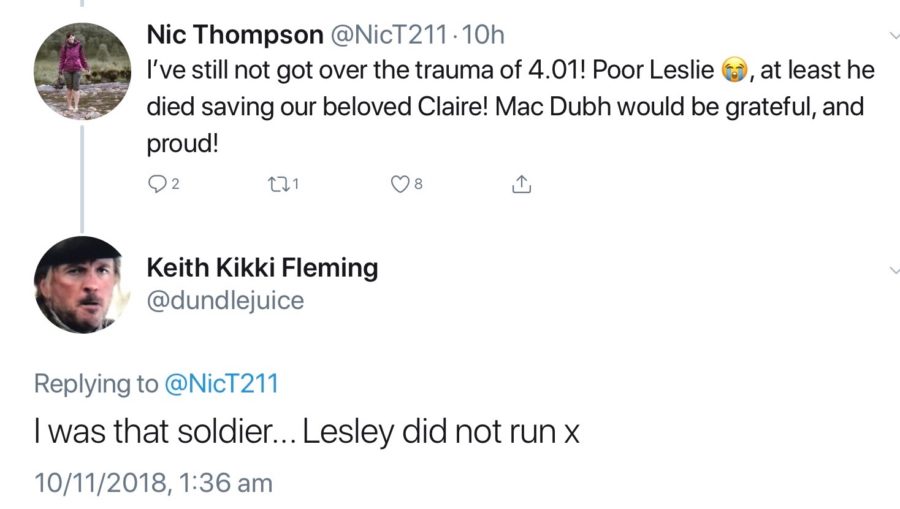Select the Keith Kikki Fleming name
This screenshot has height=509, width=900.
click(262, 268)
